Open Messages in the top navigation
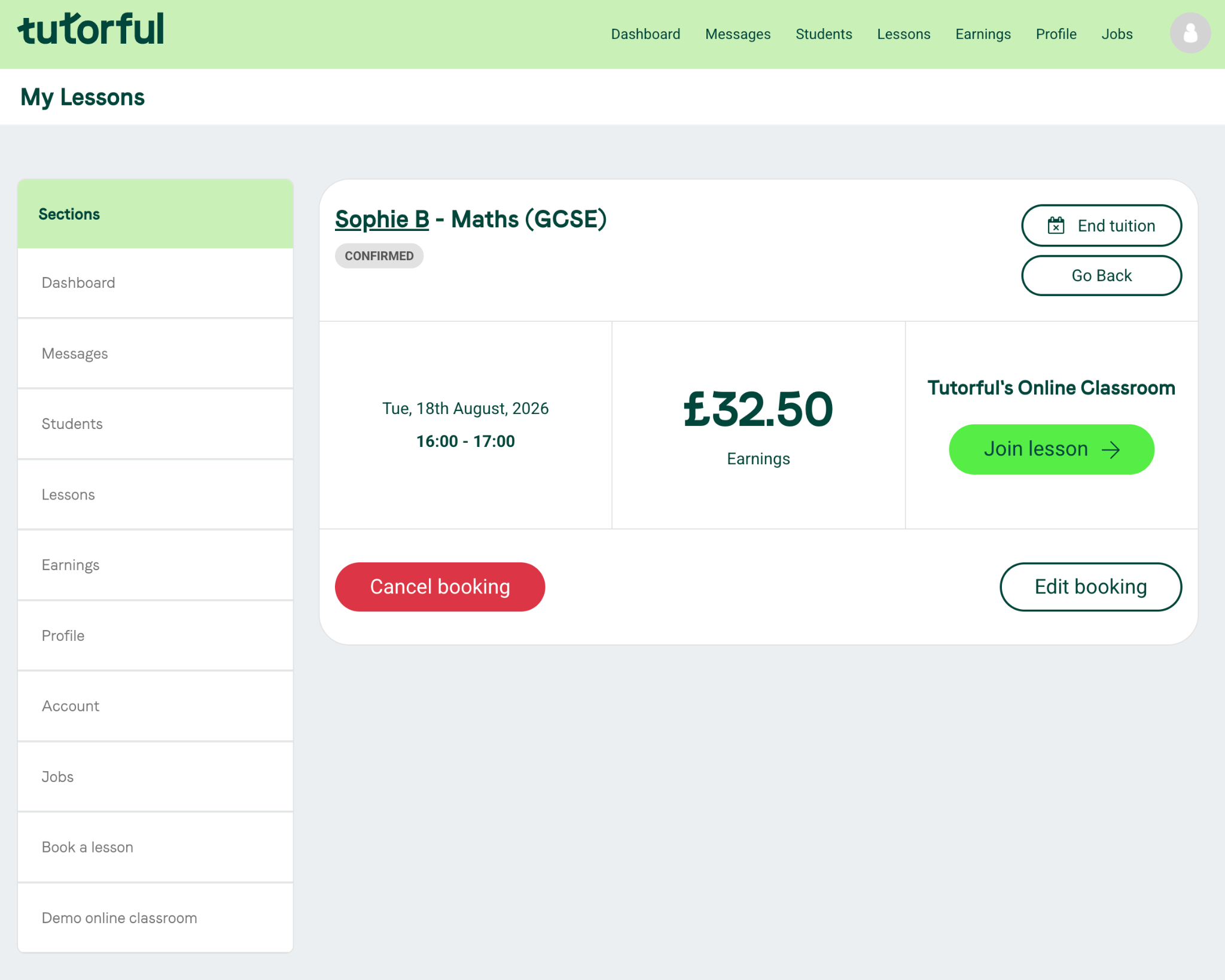The height and width of the screenshot is (980, 1225). click(738, 34)
